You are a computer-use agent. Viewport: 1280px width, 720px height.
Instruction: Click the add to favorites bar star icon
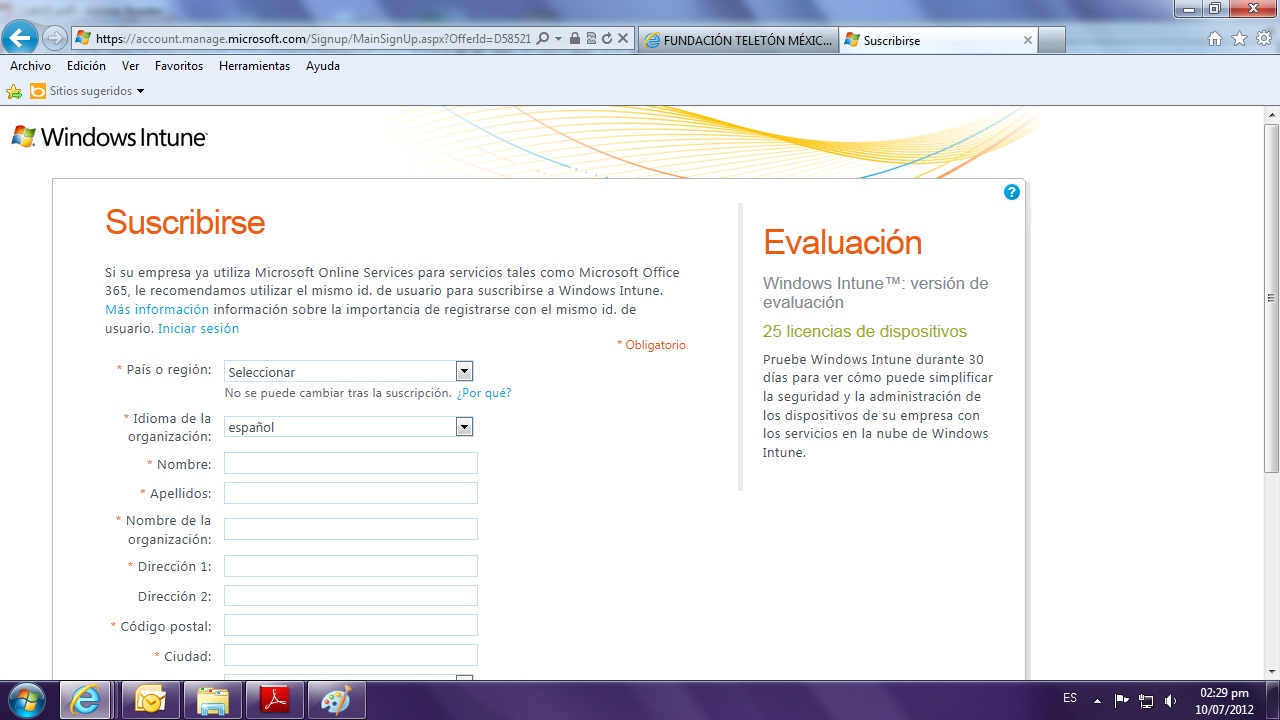[14, 91]
